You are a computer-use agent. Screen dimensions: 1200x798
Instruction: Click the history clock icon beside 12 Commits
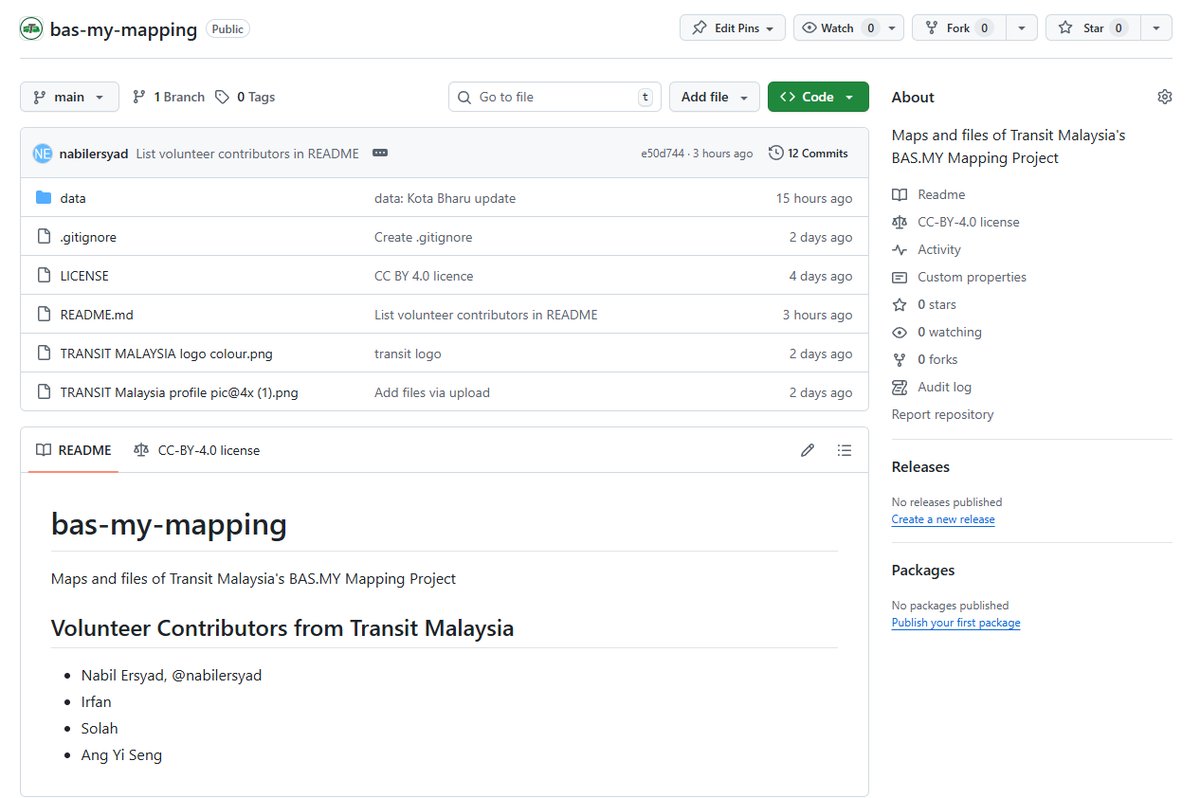tap(776, 153)
